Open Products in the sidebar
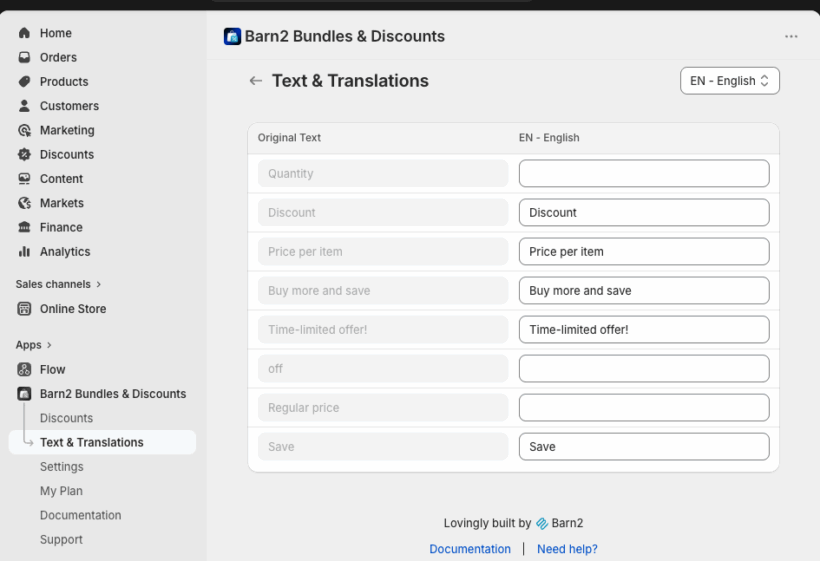820x561 pixels. point(64,82)
